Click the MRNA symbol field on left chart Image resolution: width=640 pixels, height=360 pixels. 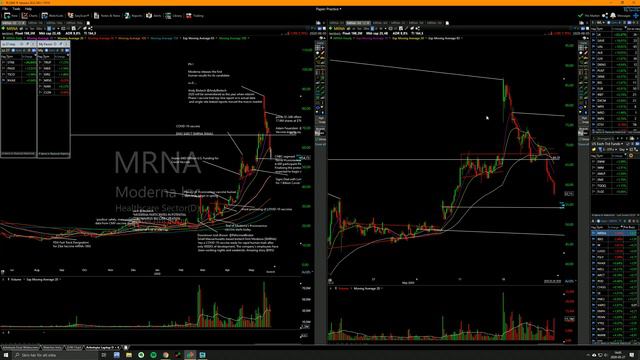(12, 29)
